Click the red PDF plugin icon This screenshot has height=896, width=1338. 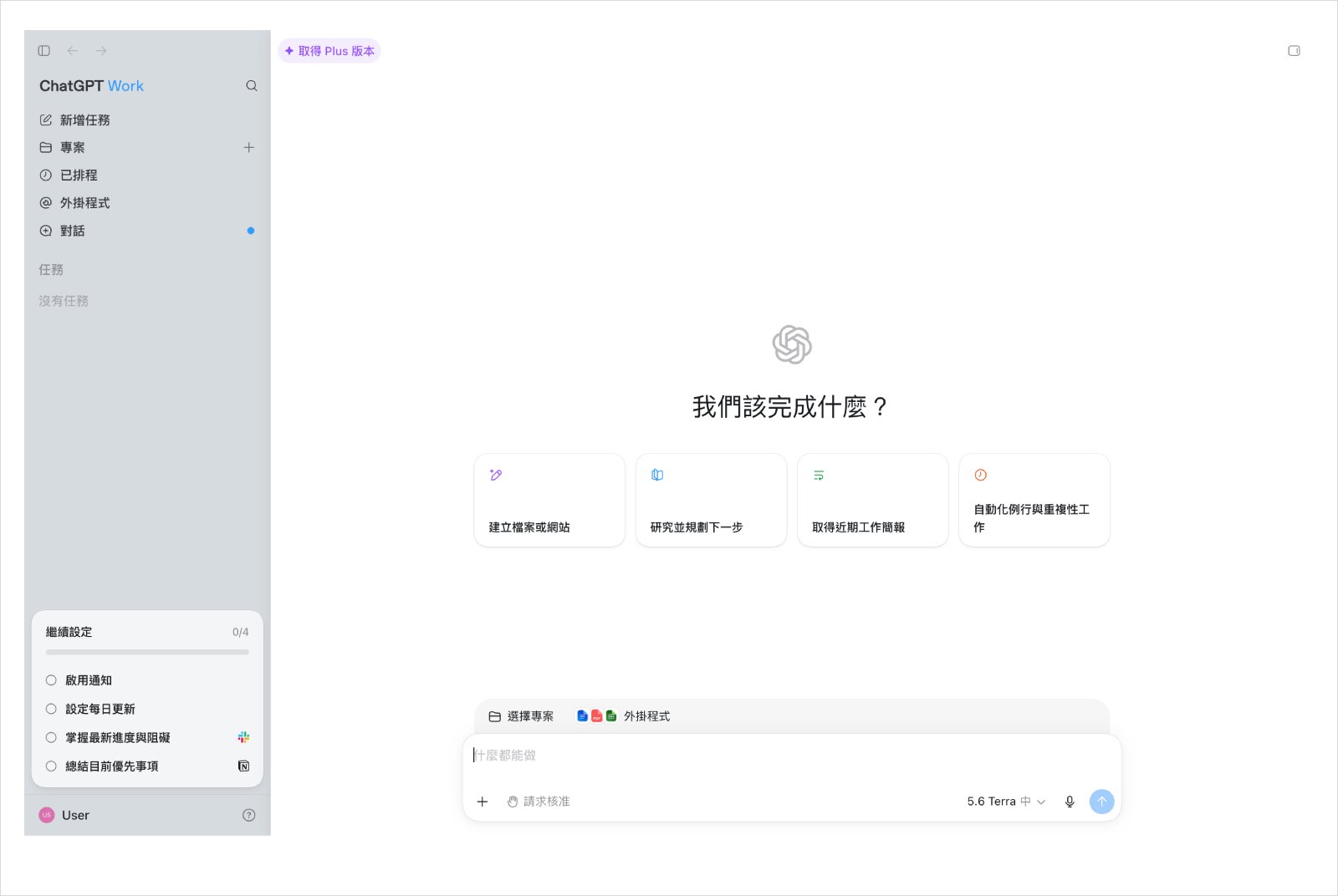point(597,716)
